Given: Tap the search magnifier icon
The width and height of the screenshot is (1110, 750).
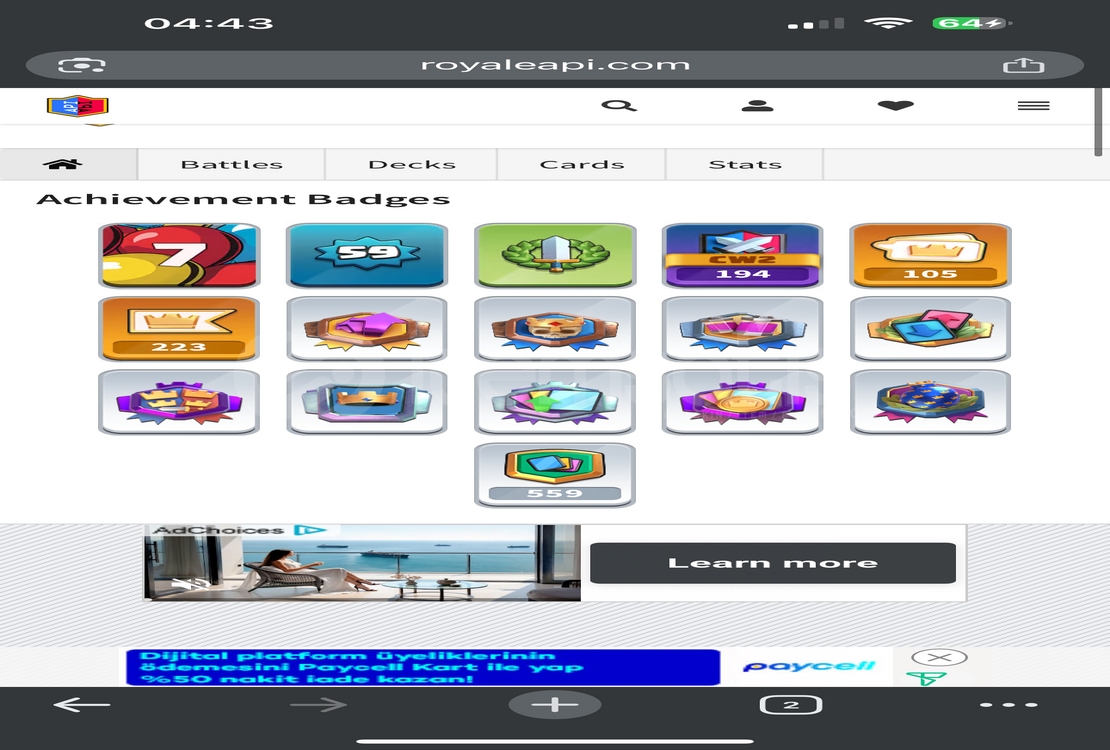Looking at the screenshot, I should (619, 106).
